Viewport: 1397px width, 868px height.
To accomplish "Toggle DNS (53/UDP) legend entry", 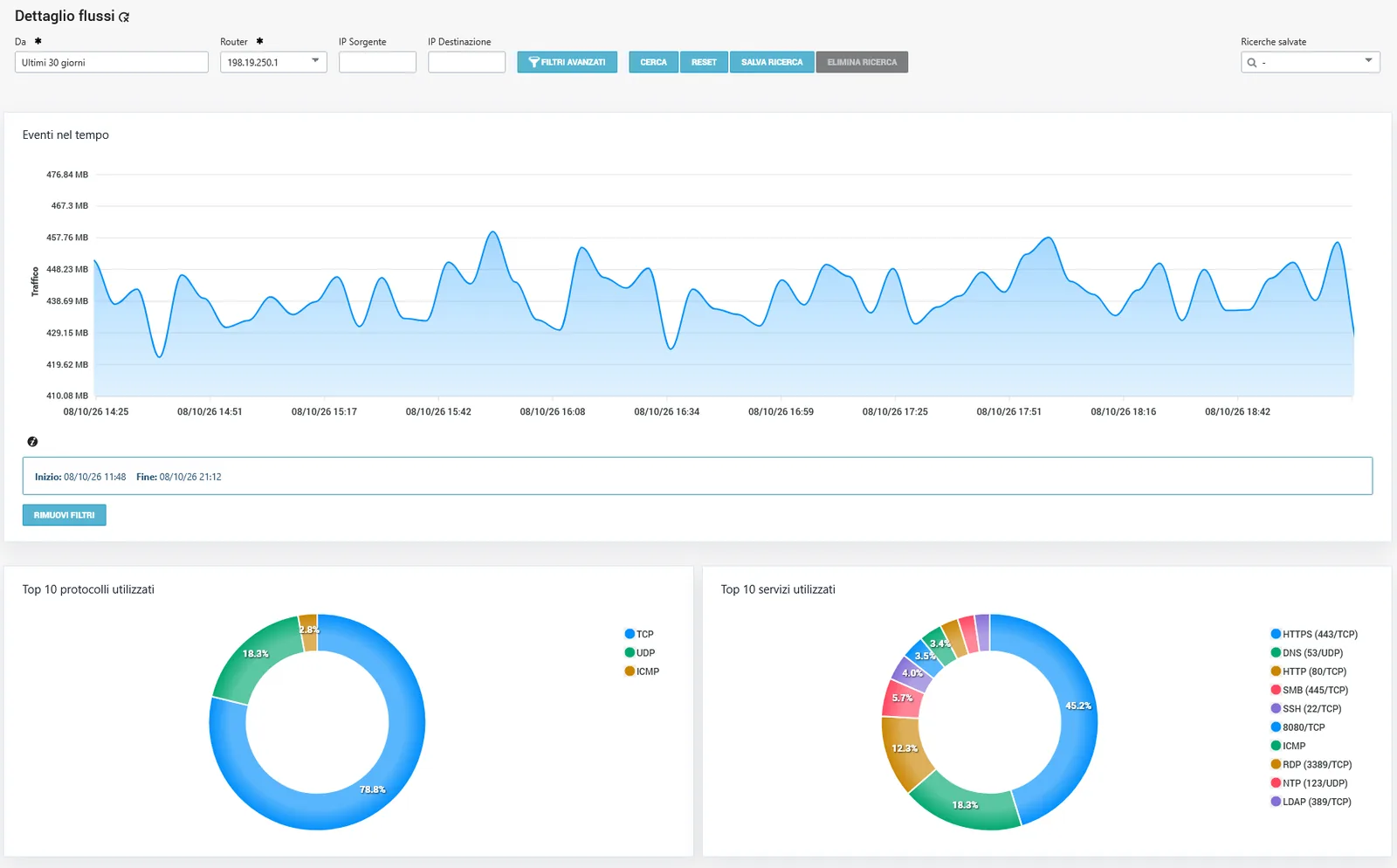I will pos(1307,652).
